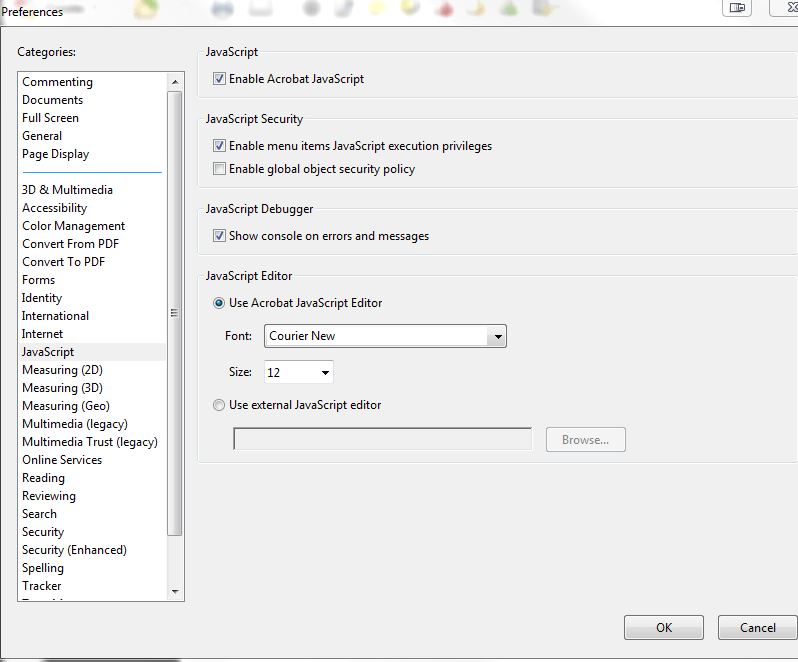Image resolution: width=798 pixels, height=662 pixels.
Task: Click the external editor path input field
Action: point(383,439)
